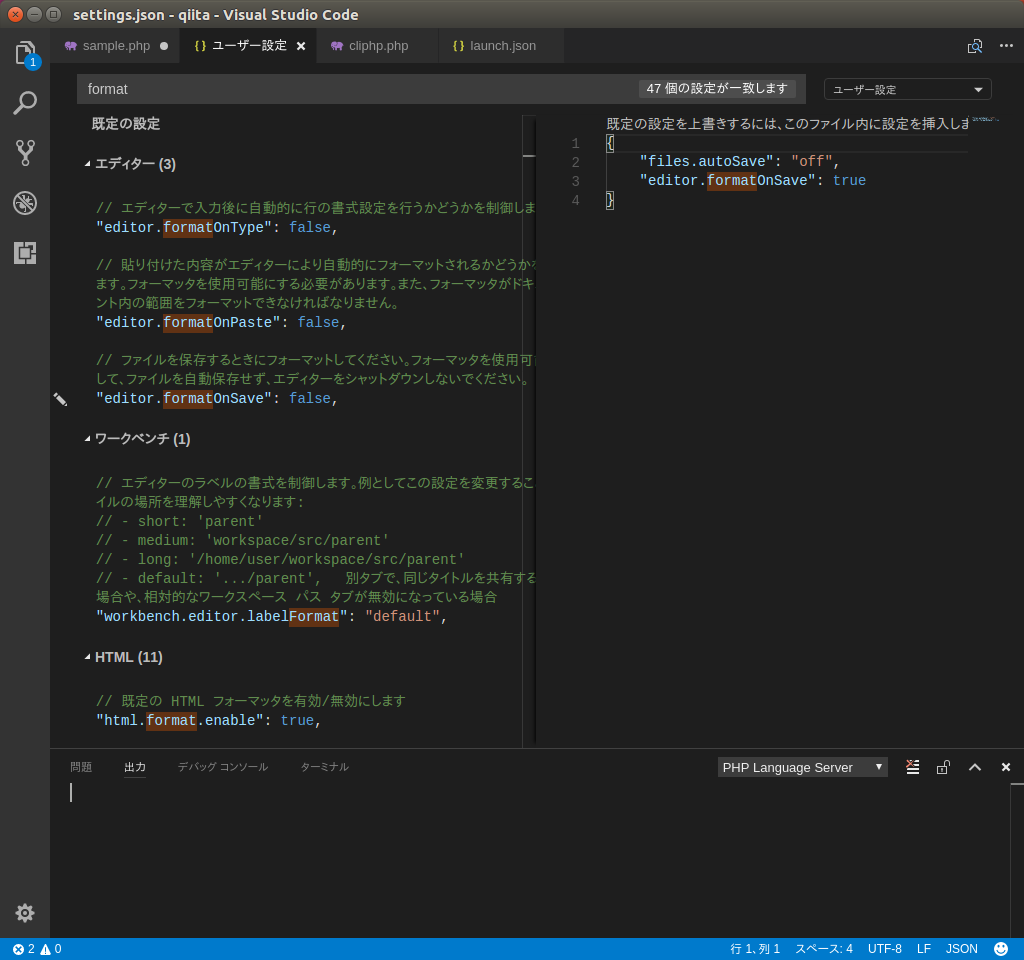Open the Search view
This screenshot has height=960, width=1024.
(25, 103)
